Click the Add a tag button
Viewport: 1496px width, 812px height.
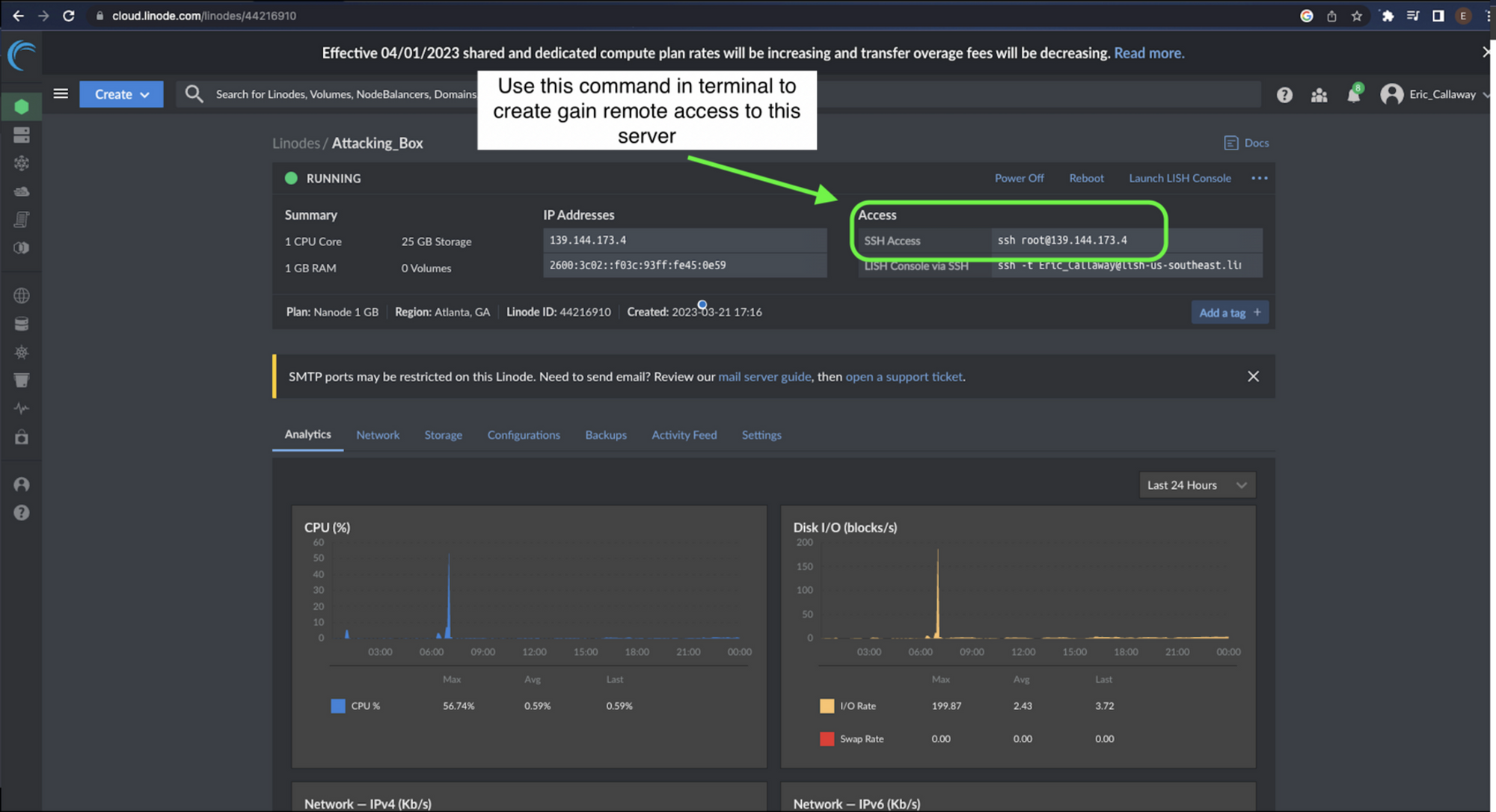tap(1229, 313)
